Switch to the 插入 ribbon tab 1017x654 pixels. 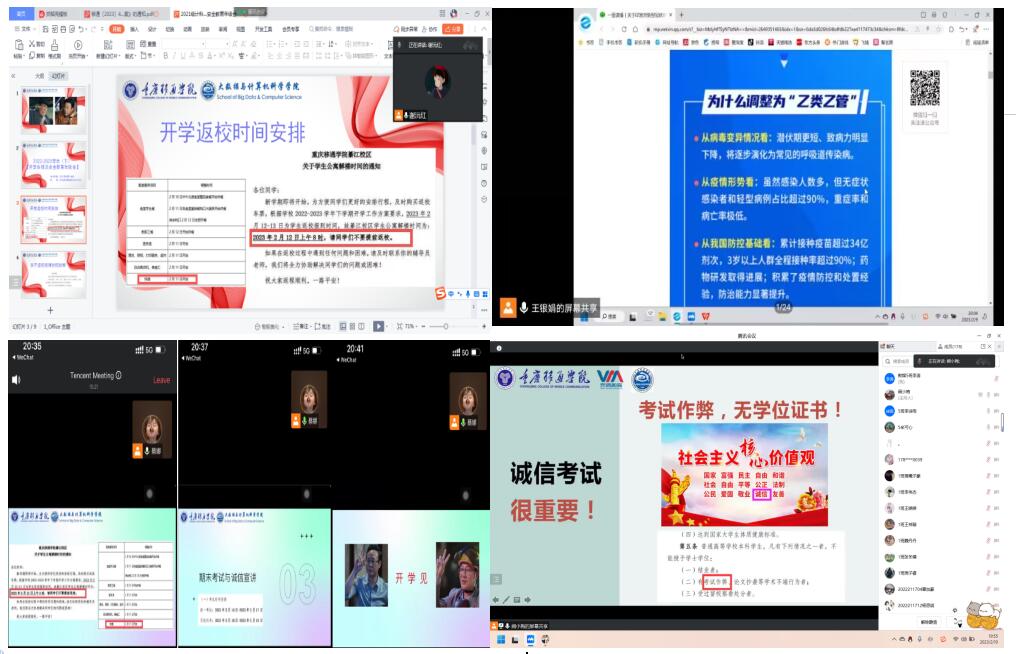pyautogui.click(x=134, y=29)
